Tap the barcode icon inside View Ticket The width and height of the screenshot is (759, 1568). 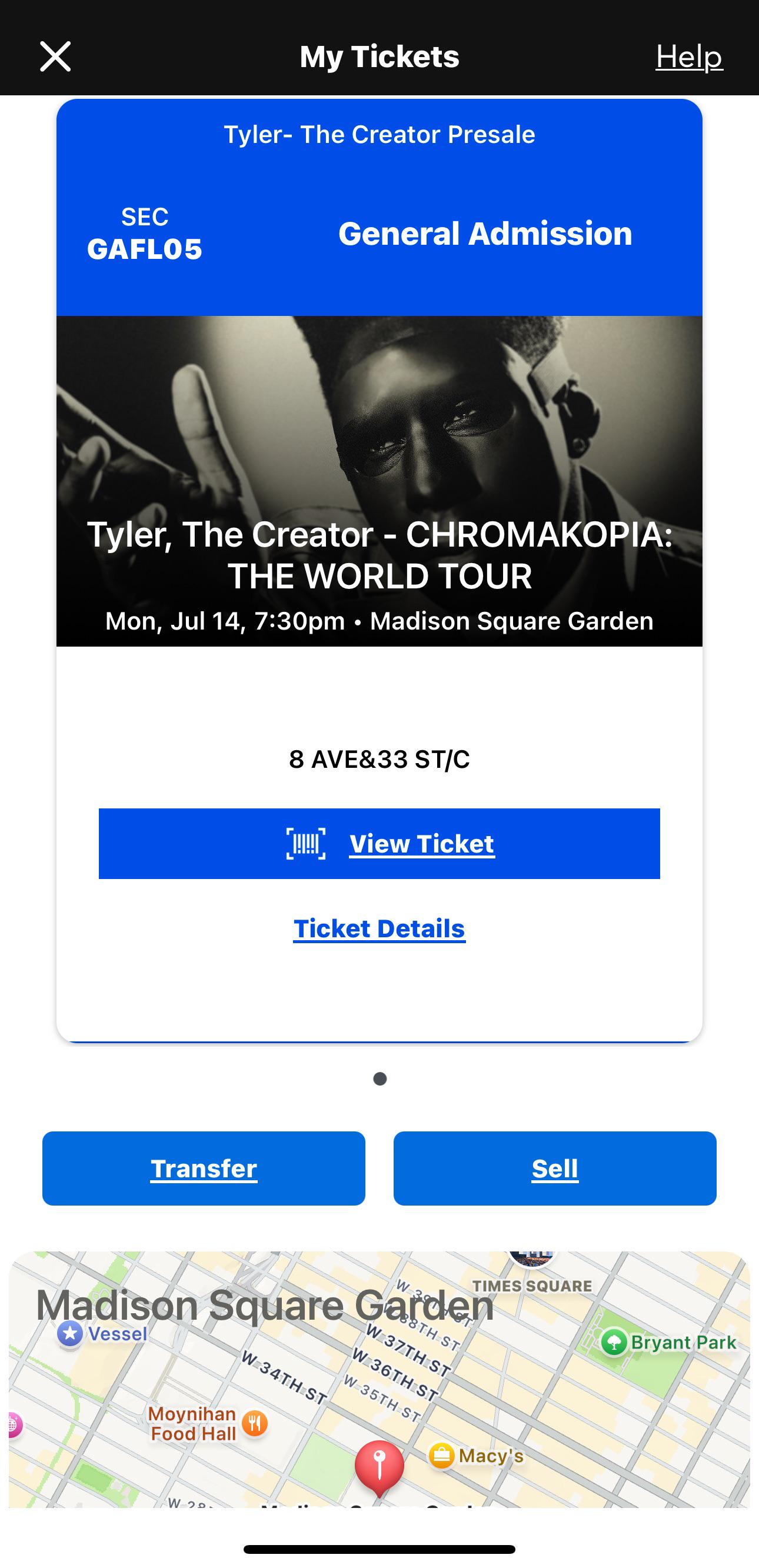[x=307, y=844]
